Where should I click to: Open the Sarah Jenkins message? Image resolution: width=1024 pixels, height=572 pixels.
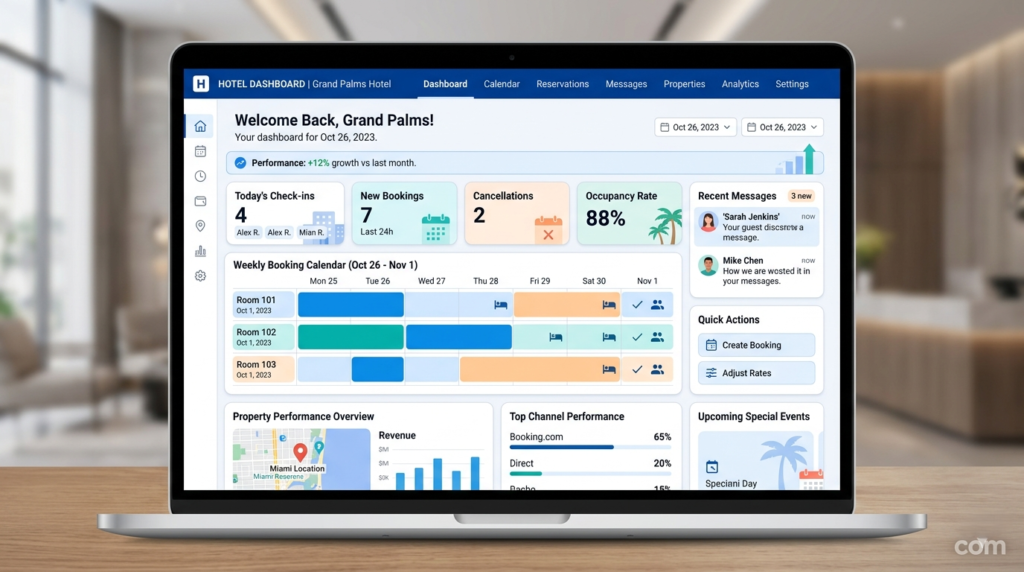tap(757, 224)
